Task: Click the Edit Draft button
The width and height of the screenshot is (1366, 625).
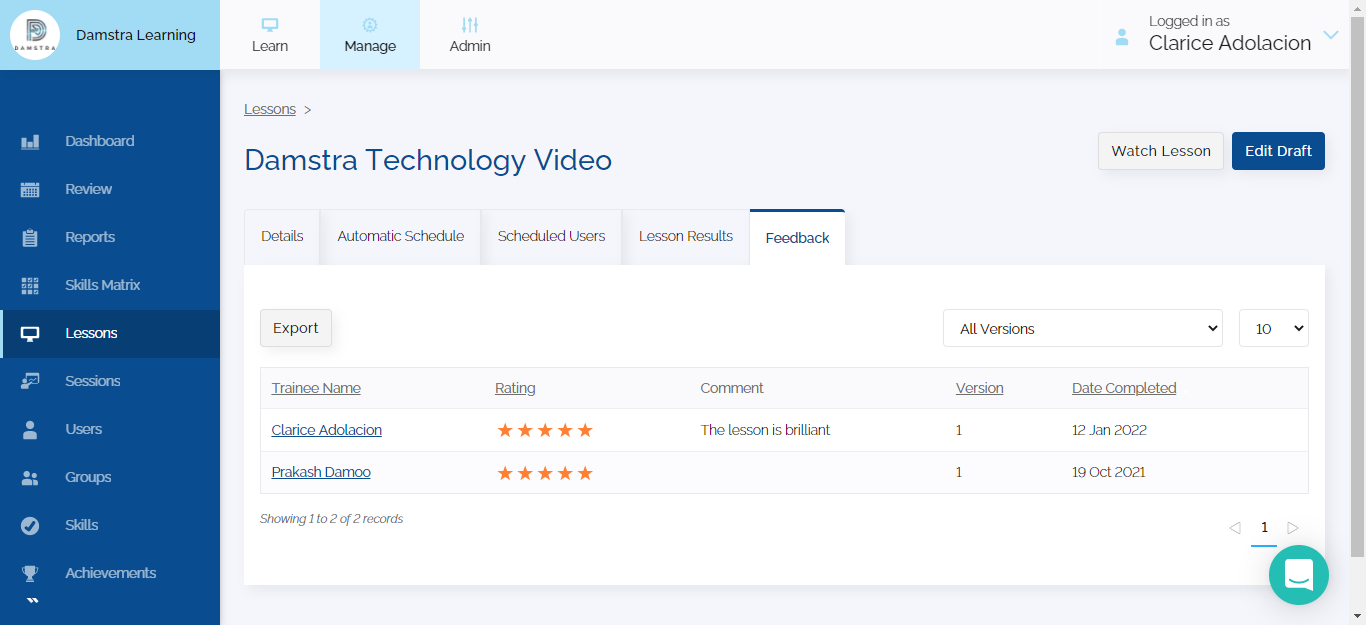Action: point(1278,151)
